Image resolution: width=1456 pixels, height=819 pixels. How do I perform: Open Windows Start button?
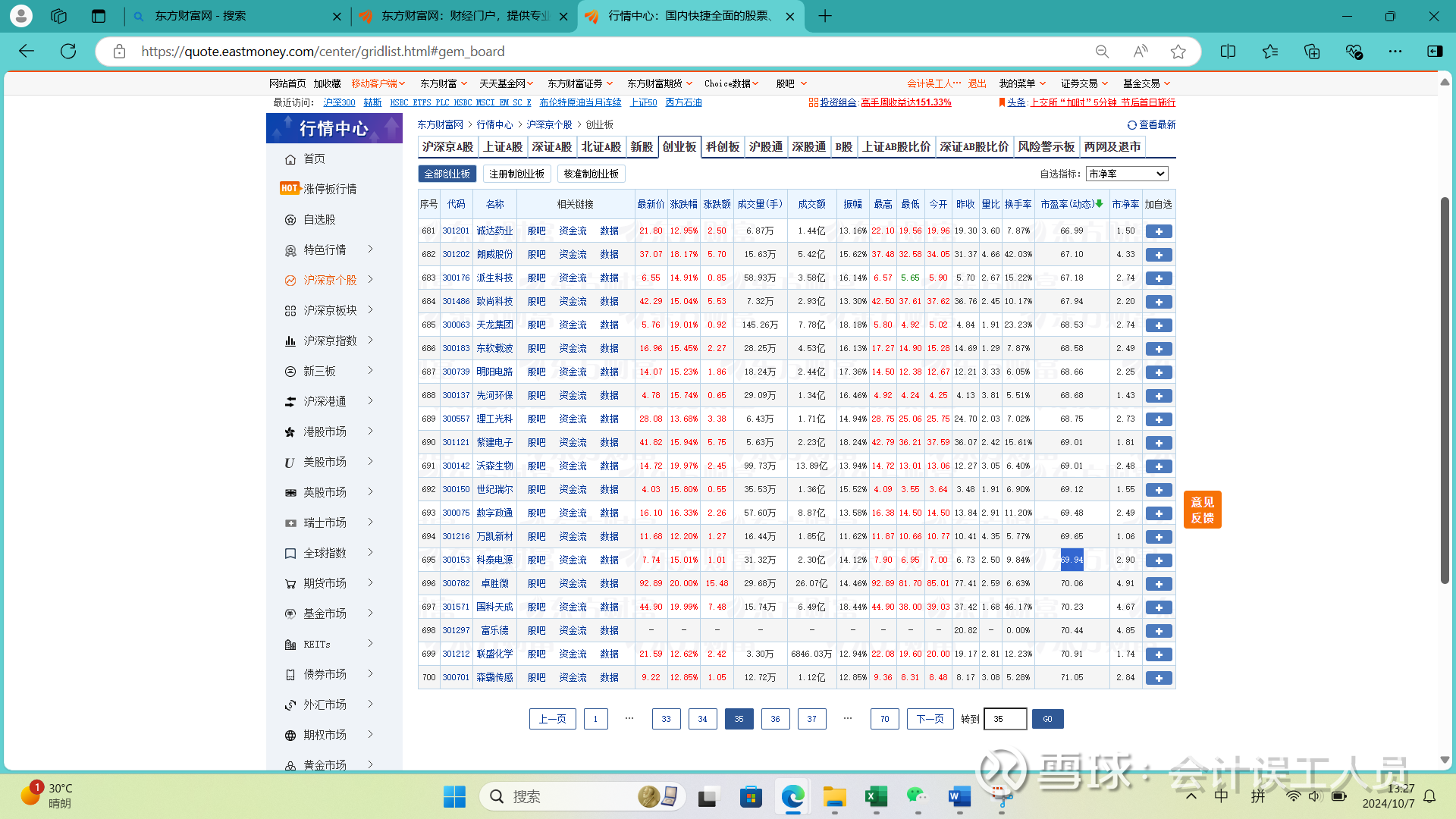coord(454,797)
